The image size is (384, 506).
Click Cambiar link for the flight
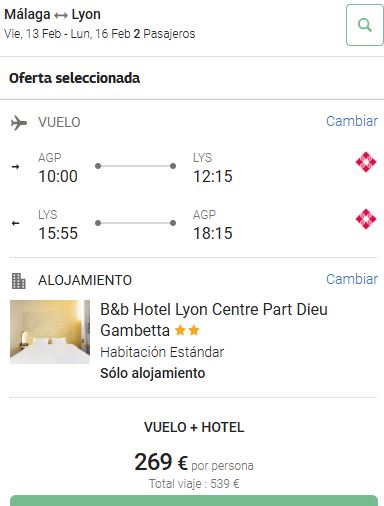pyautogui.click(x=352, y=121)
